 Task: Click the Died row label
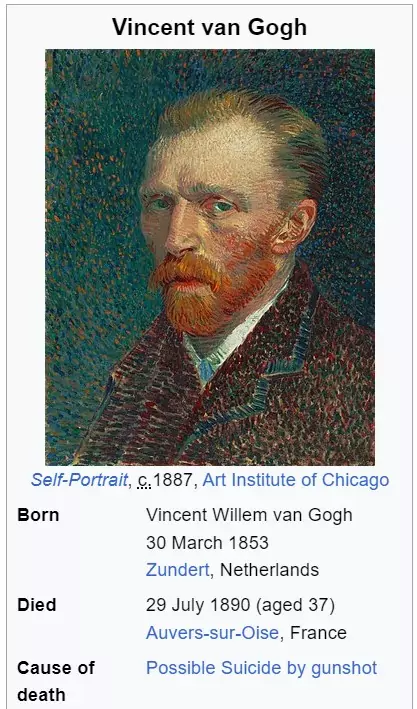(x=37, y=605)
